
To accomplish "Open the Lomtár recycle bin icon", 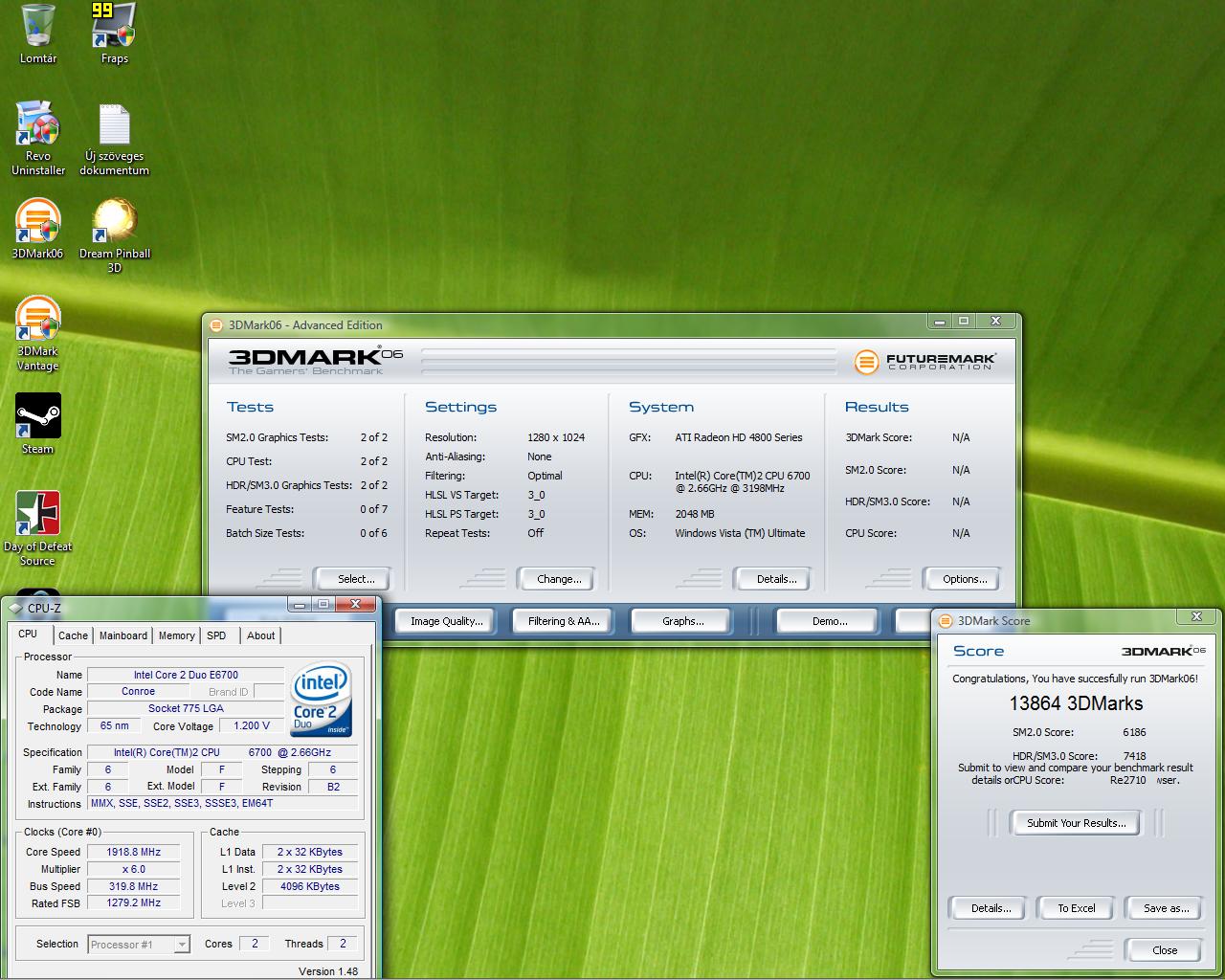I will pos(38,33).
